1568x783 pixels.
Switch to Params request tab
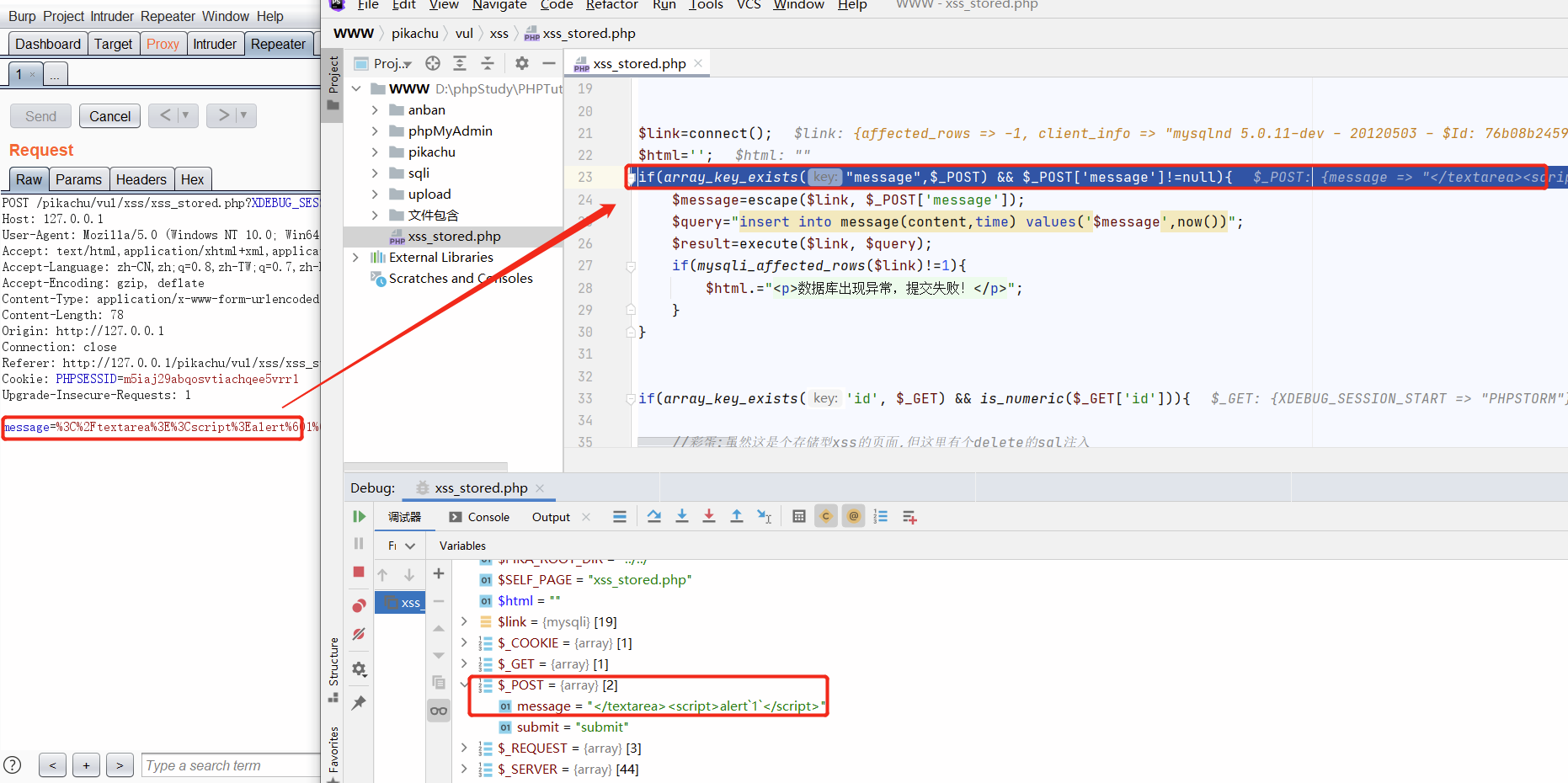click(x=78, y=179)
